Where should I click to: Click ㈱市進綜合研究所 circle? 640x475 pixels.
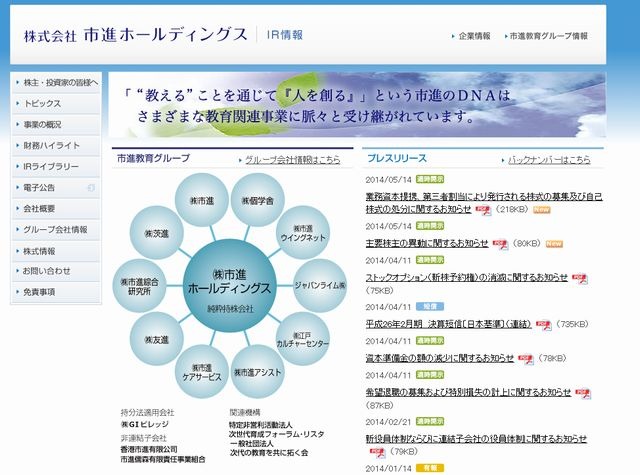pos(139,286)
